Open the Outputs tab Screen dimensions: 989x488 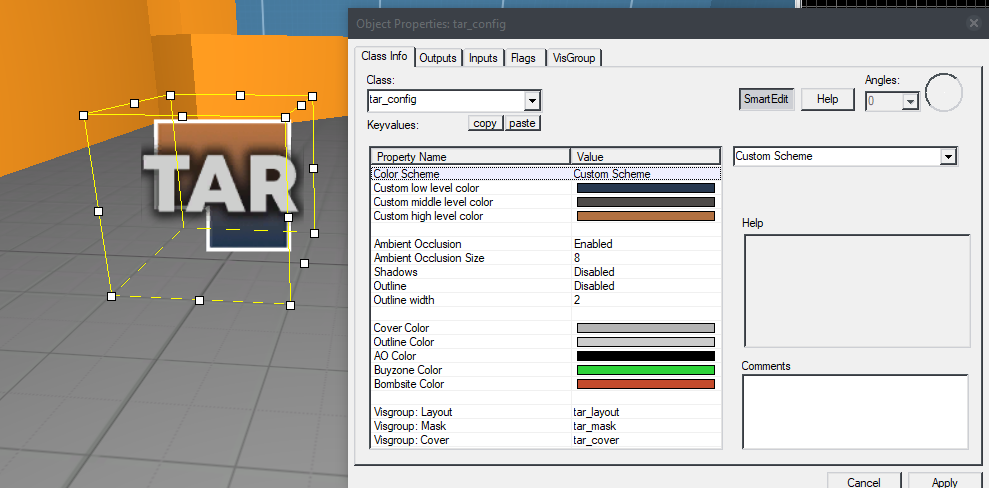438,58
